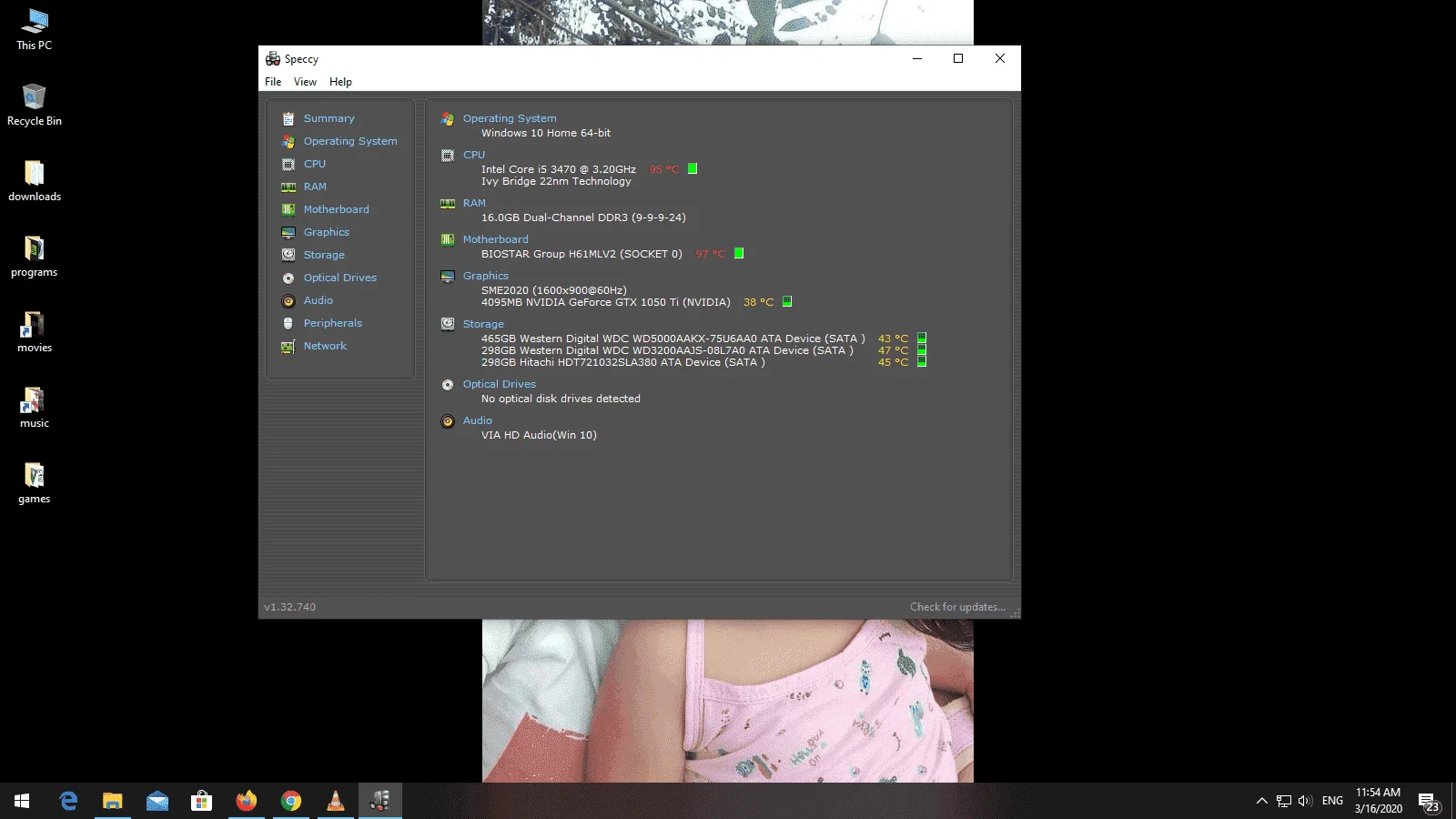Click the CPU heading link in summary
Viewport: 1456px width, 819px height.
(474, 155)
